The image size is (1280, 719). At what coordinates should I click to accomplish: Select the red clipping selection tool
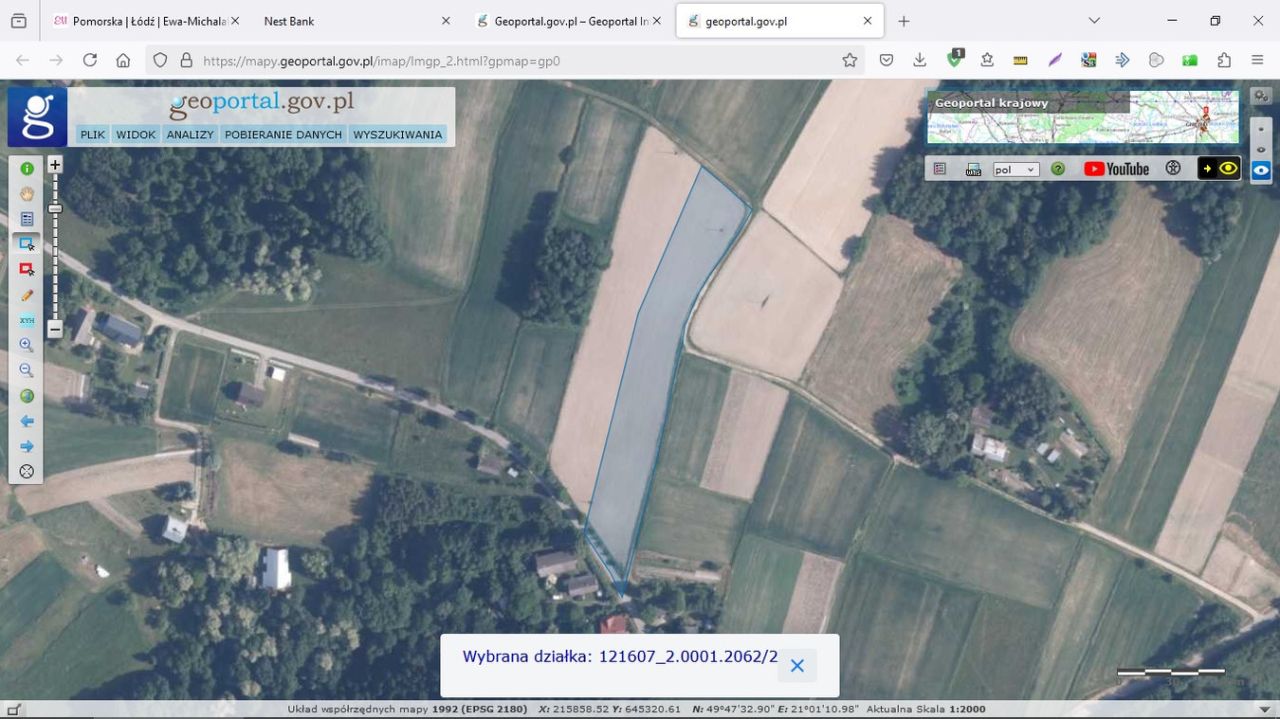click(27, 269)
